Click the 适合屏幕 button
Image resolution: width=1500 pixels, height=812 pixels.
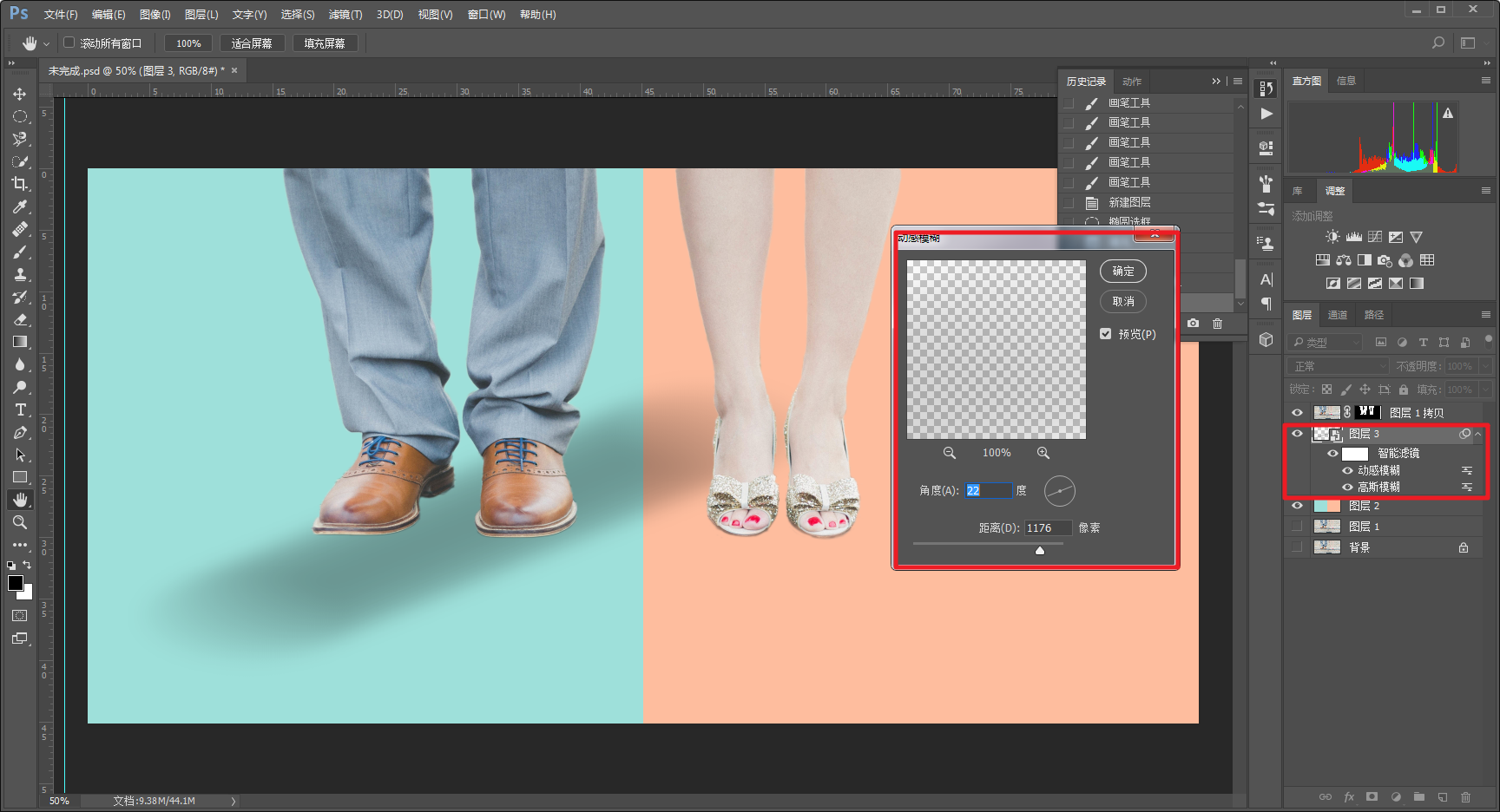click(x=252, y=43)
